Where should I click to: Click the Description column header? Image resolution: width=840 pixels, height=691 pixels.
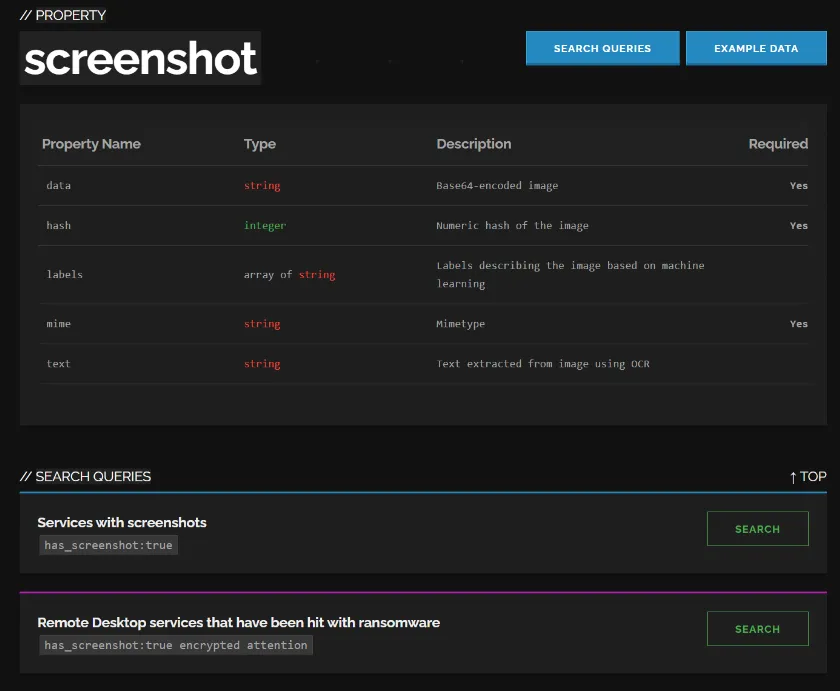474,144
